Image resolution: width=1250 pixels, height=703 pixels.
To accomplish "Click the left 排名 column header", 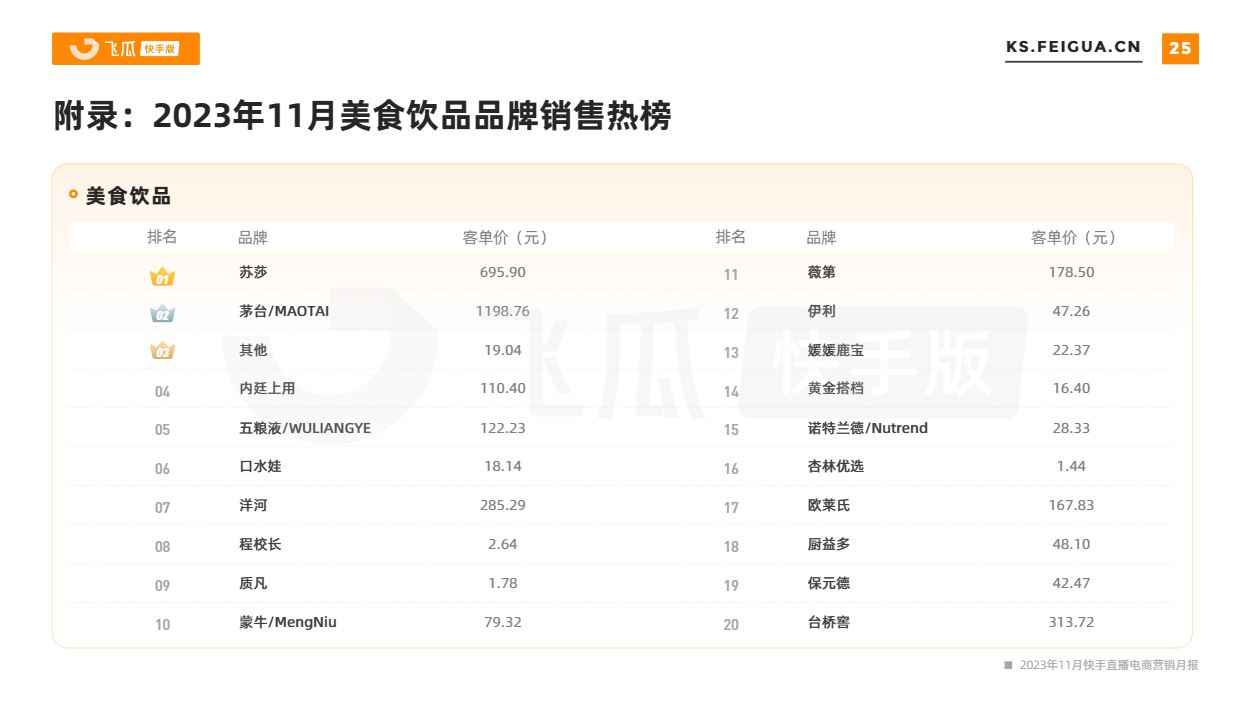I will tap(162, 237).
